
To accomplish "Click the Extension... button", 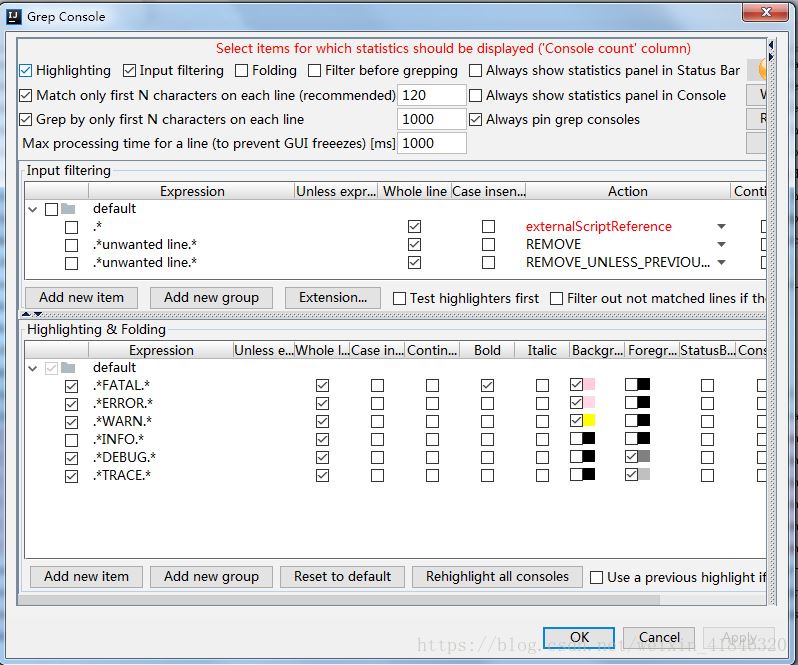I will click(333, 297).
